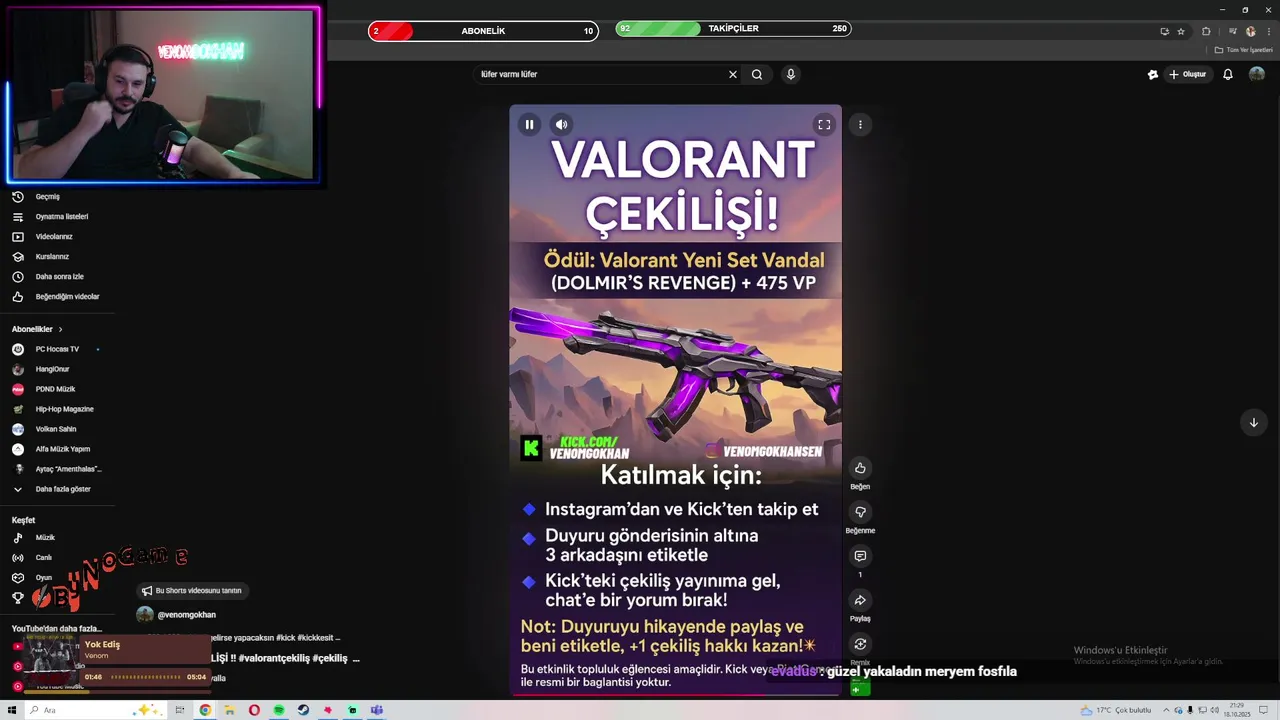Viewport: 1280px width, 720px height.
Task: Open PDND Müzik subscription channel
Action: 57,389
